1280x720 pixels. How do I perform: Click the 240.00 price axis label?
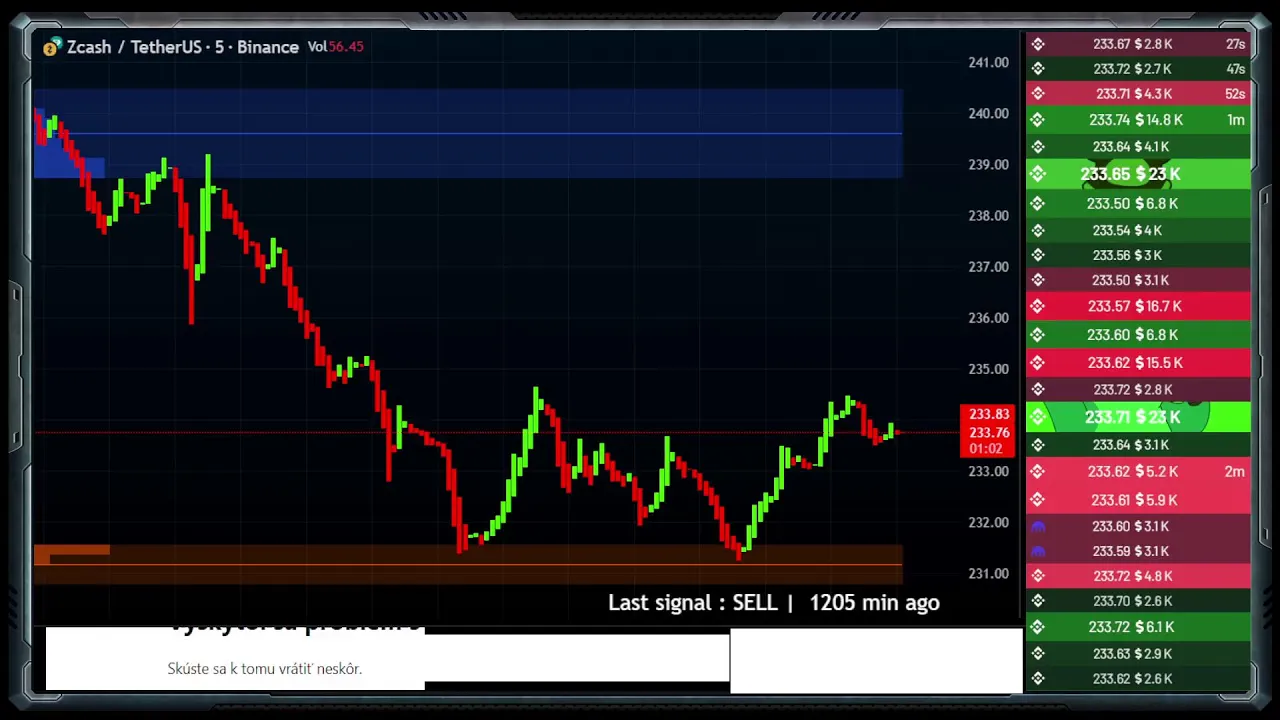(x=988, y=113)
